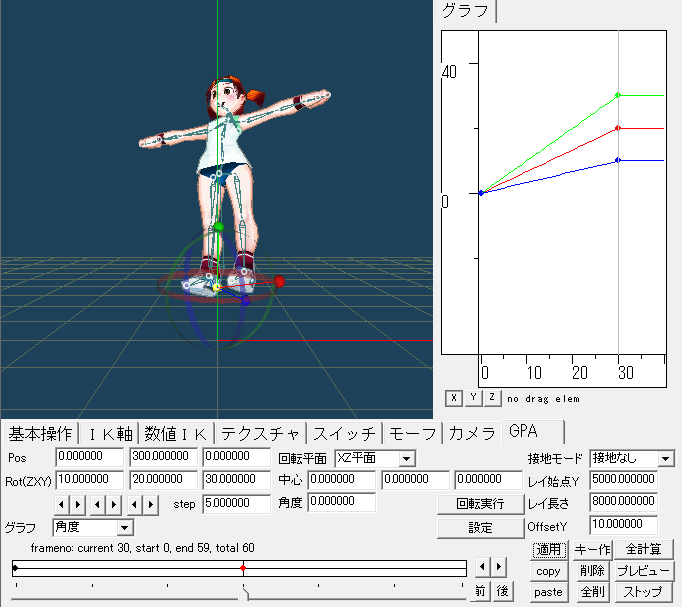
Task: Toggle the Y axis graph button
Action: tap(473, 397)
